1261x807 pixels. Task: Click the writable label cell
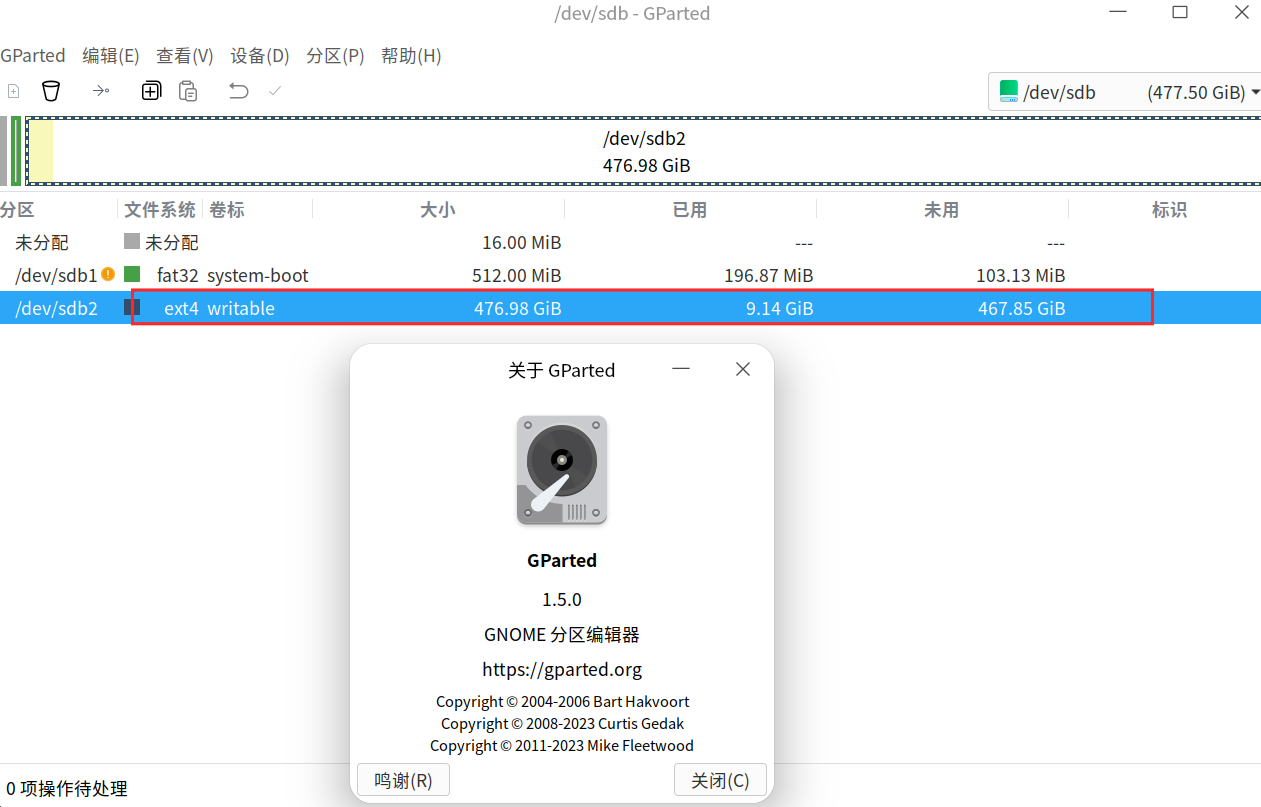241,308
